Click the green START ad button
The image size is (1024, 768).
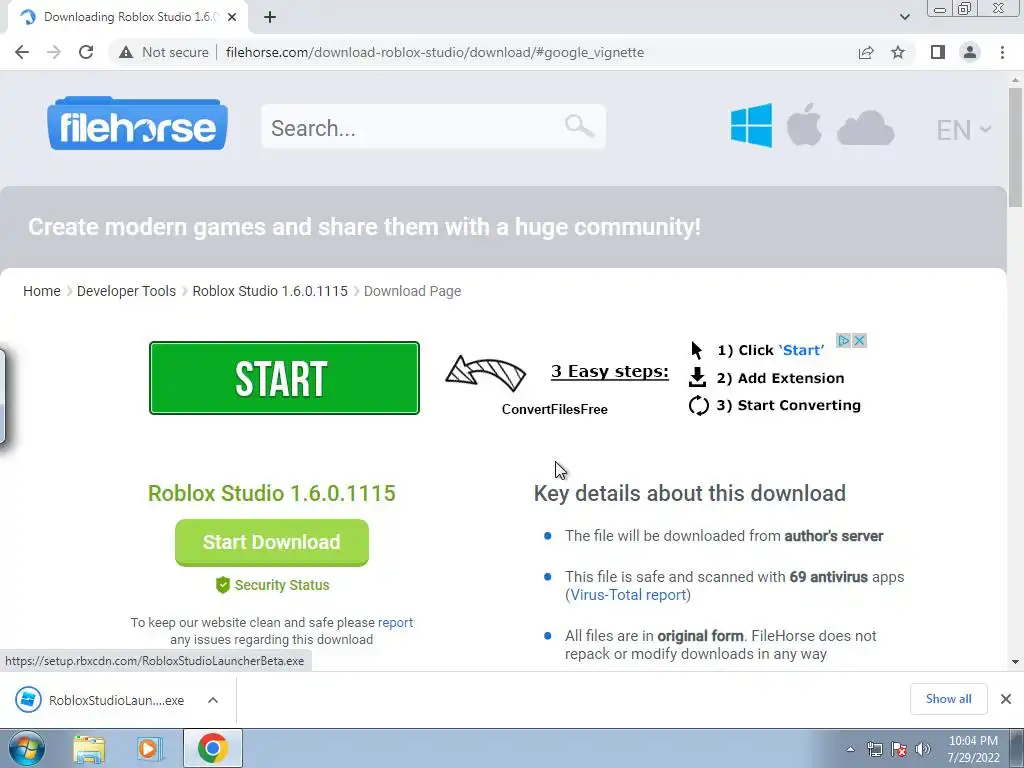coord(284,378)
